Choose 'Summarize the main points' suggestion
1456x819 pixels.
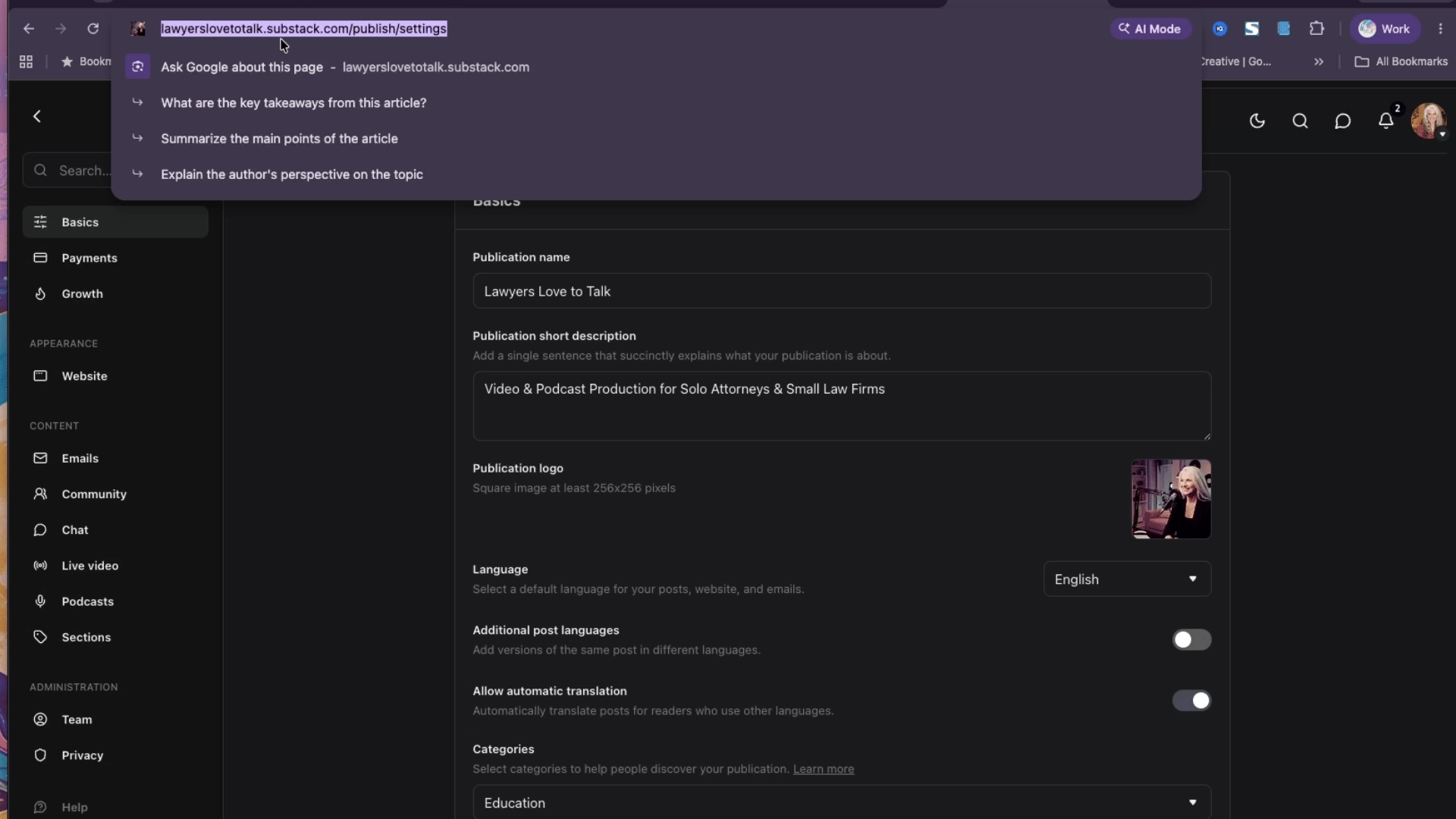(x=656, y=138)
